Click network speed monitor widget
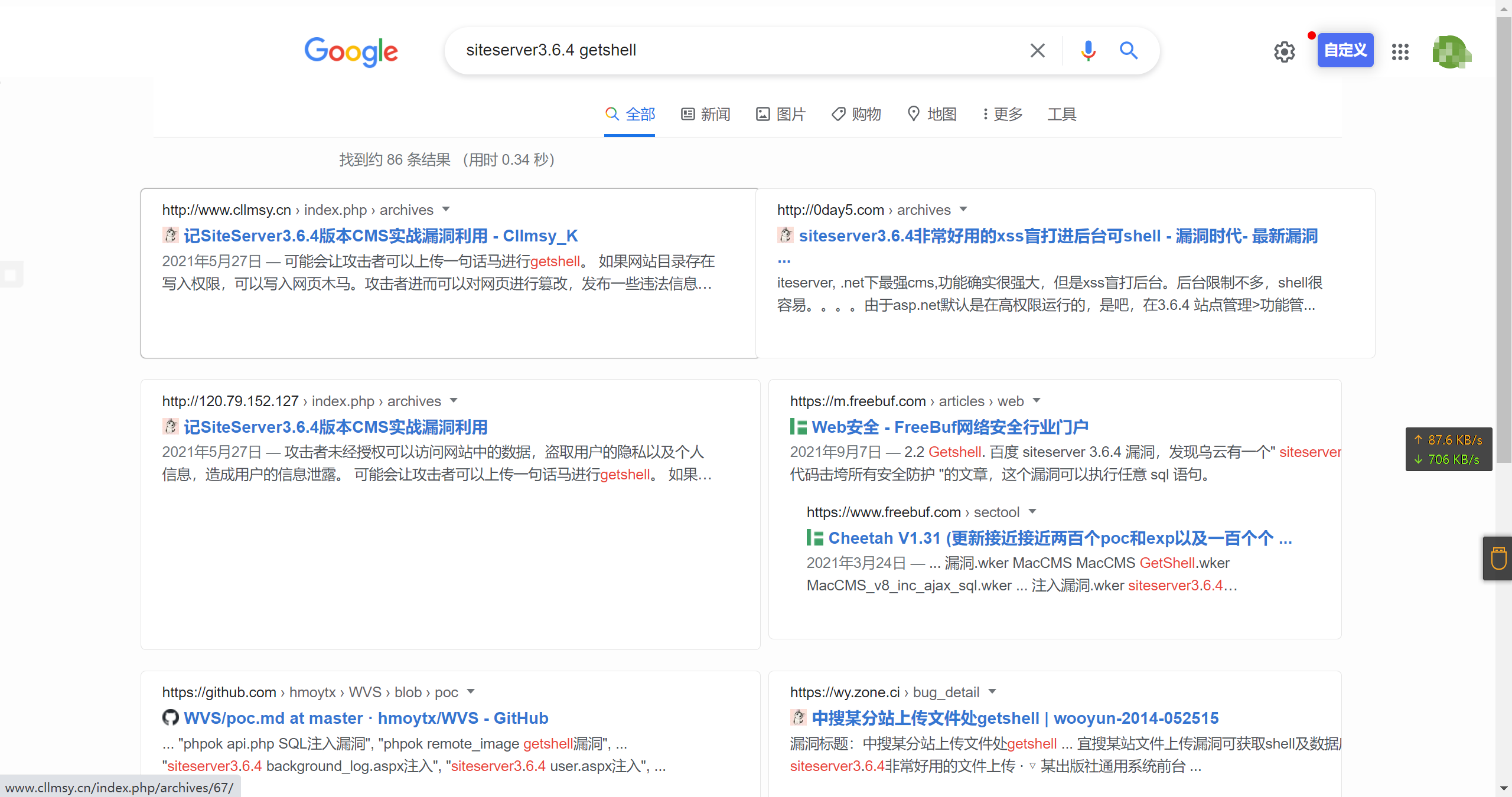Viewport: 1512px width, 797px height. click(x=1449, y=449)
